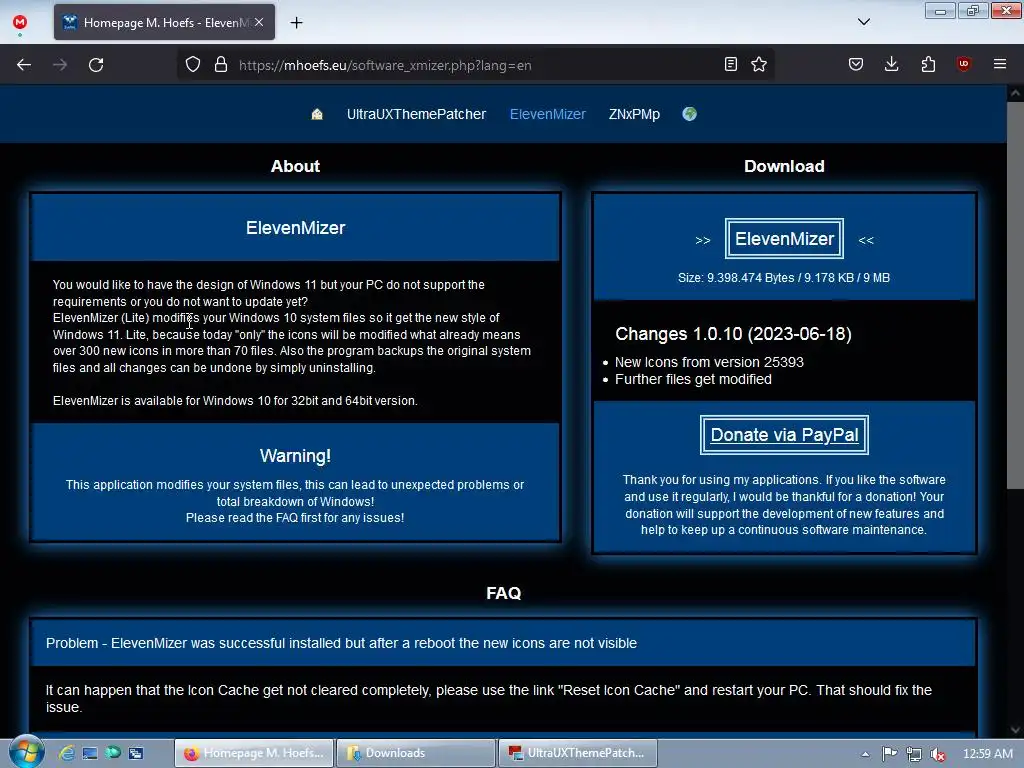Show hidden system tray icons
Viewport: 1024px width, 768px height.
[865, 754]
